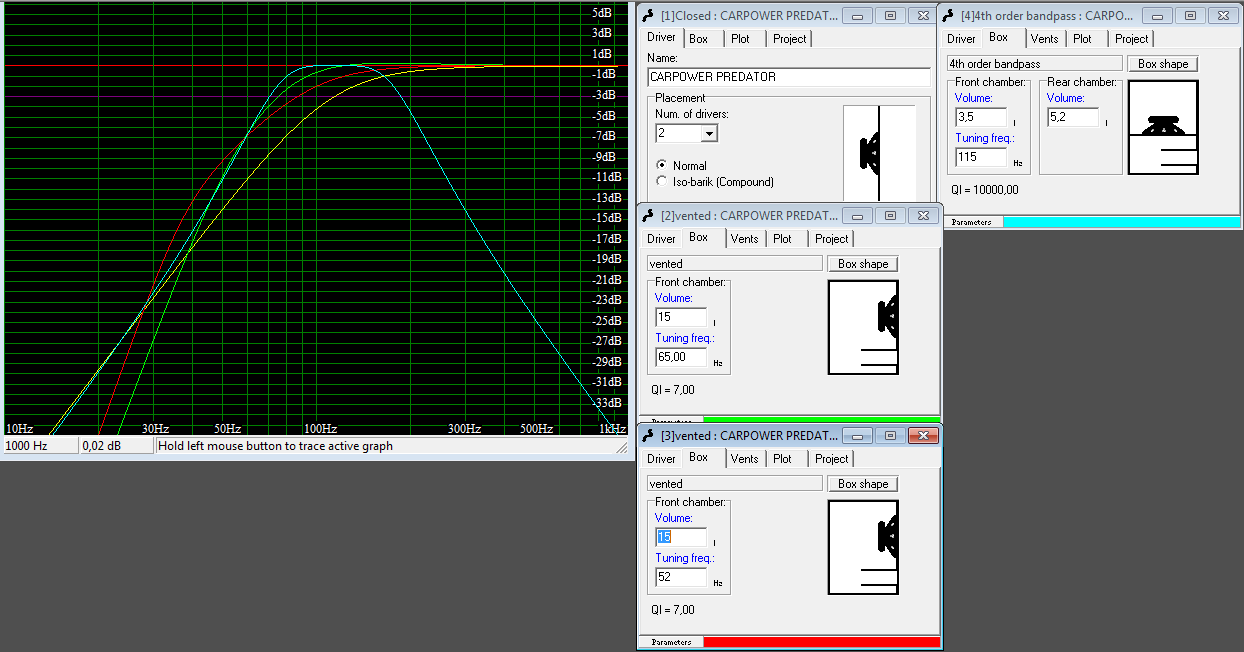Click Box shape button in the [2]vented window

click(x=863, y=264)
